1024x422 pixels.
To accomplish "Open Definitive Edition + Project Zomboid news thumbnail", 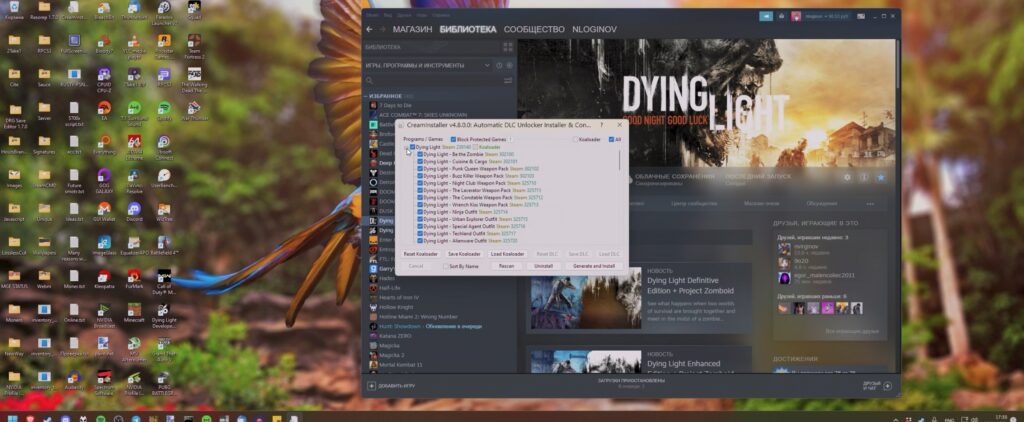I will point(586,298).
